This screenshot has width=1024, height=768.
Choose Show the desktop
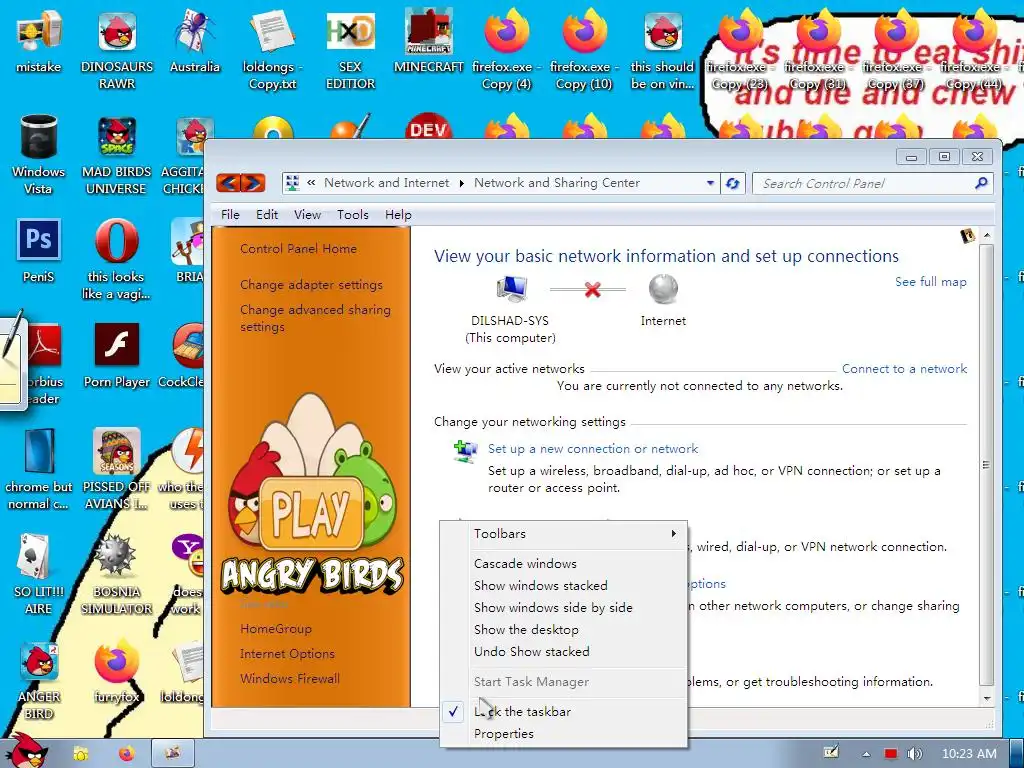point(526,630)
